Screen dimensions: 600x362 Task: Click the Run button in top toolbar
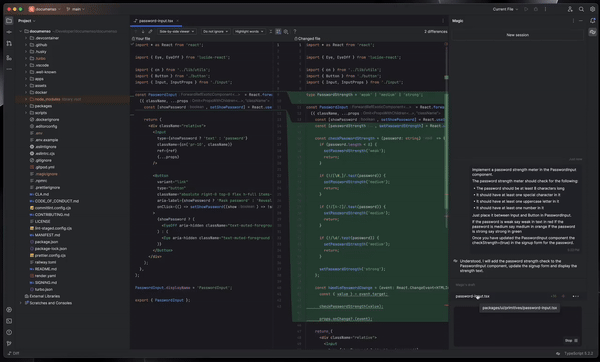pos(526,9)
